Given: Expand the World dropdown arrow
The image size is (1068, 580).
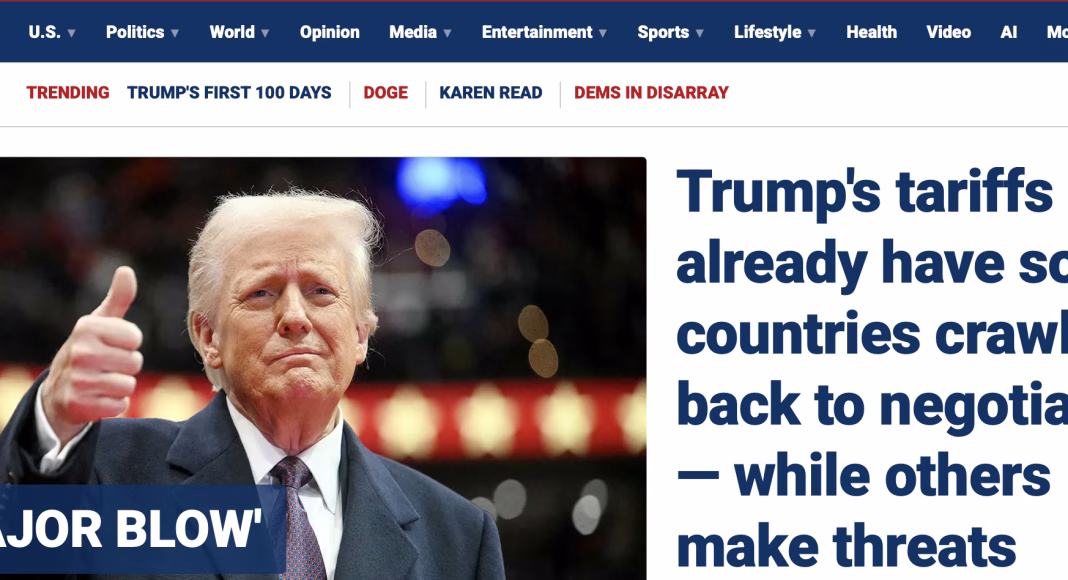Looking at the screenshot, I should [265, 33].
